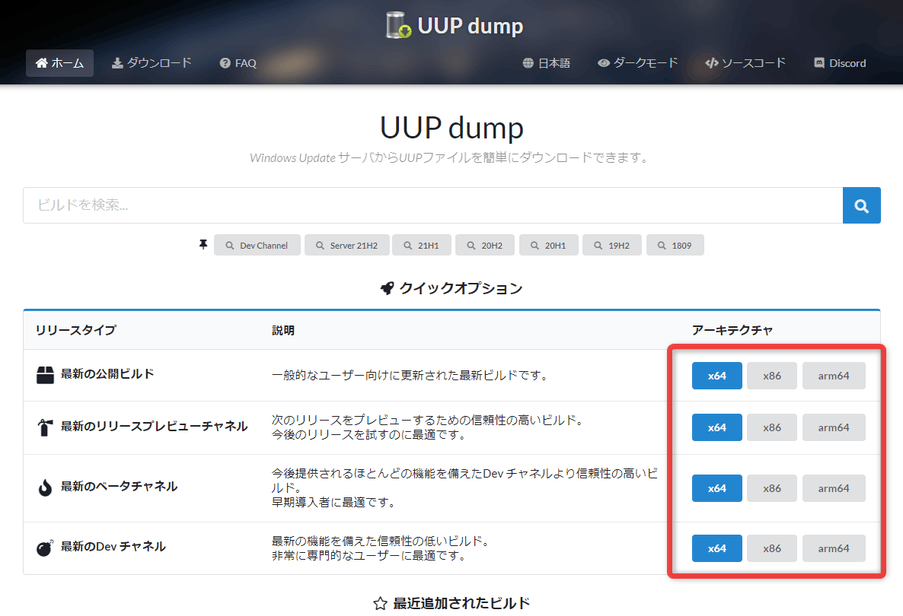This screenshot has width=903, height=616.
Task: Click the アーキテクチャ column header
Action: click(x=732, y=330)
